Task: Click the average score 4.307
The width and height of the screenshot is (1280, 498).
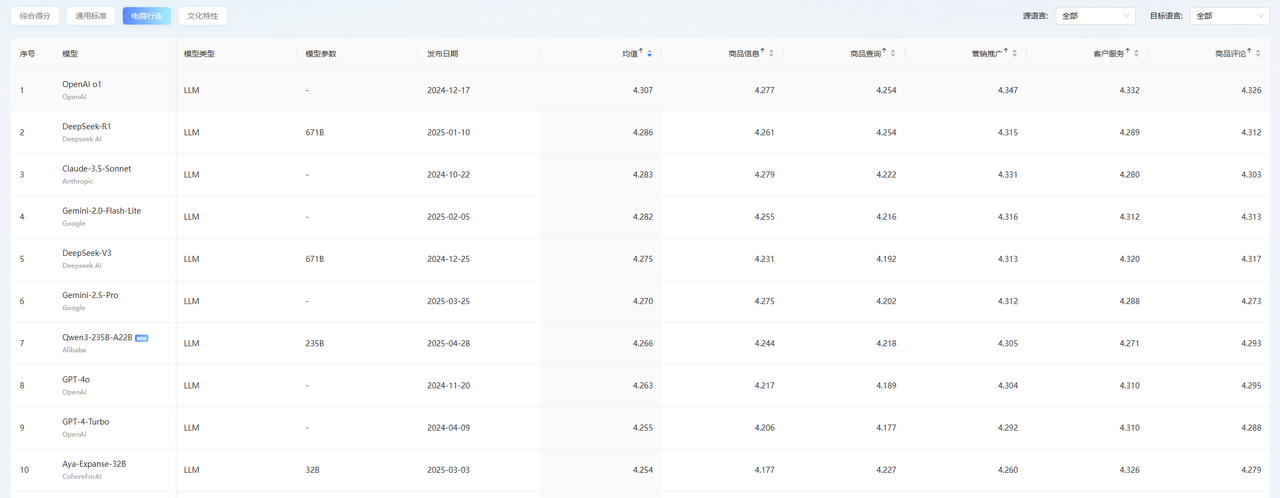Action: pos(643,90)
